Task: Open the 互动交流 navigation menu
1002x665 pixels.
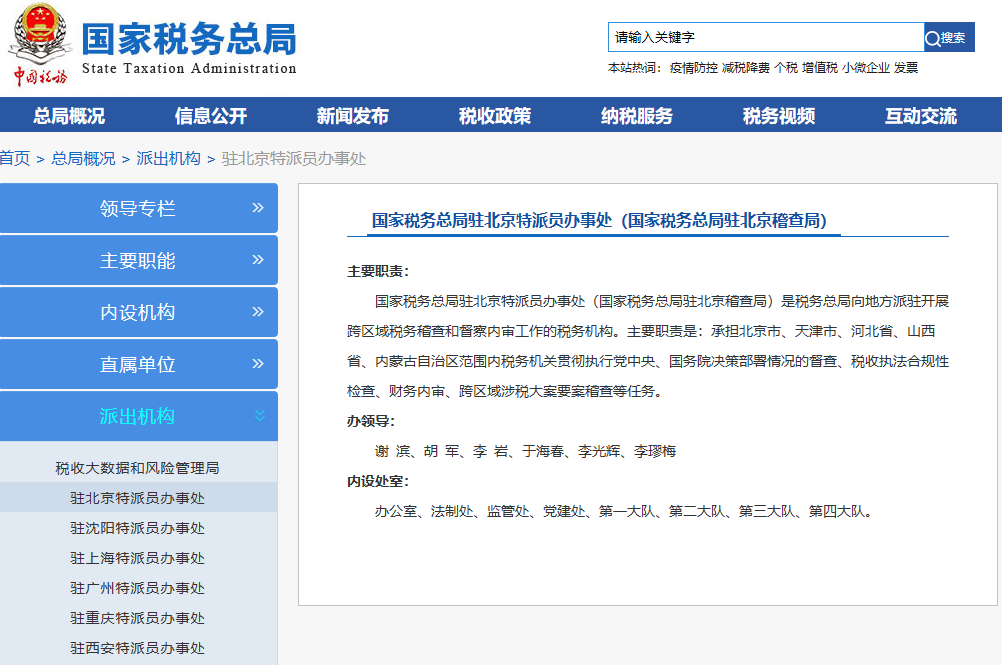Action: coord(921,116)
